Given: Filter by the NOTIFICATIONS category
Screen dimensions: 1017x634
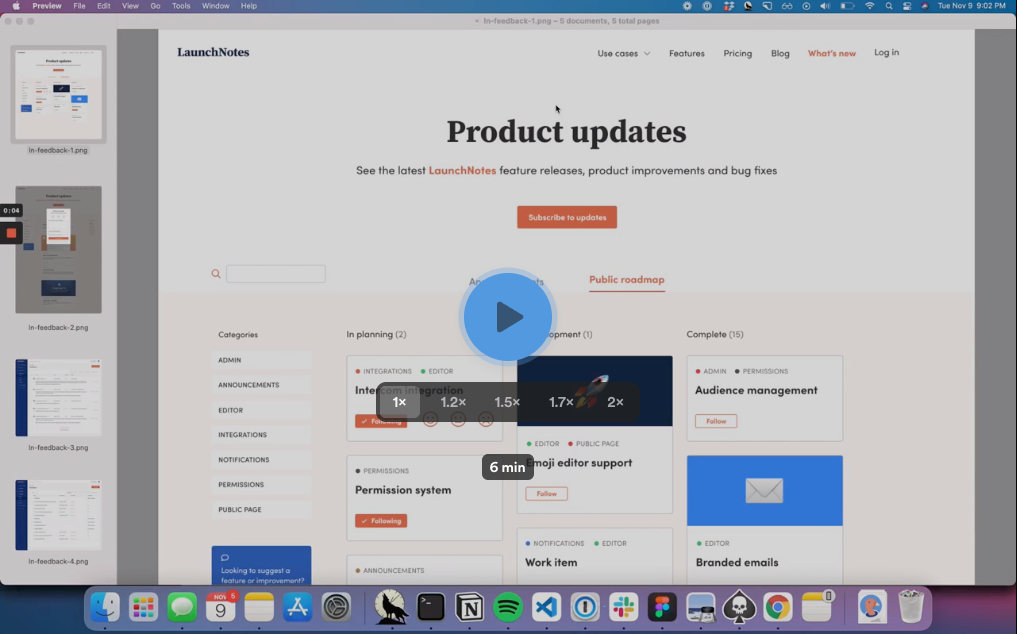Looking at the screenshot, I should 261,459.
